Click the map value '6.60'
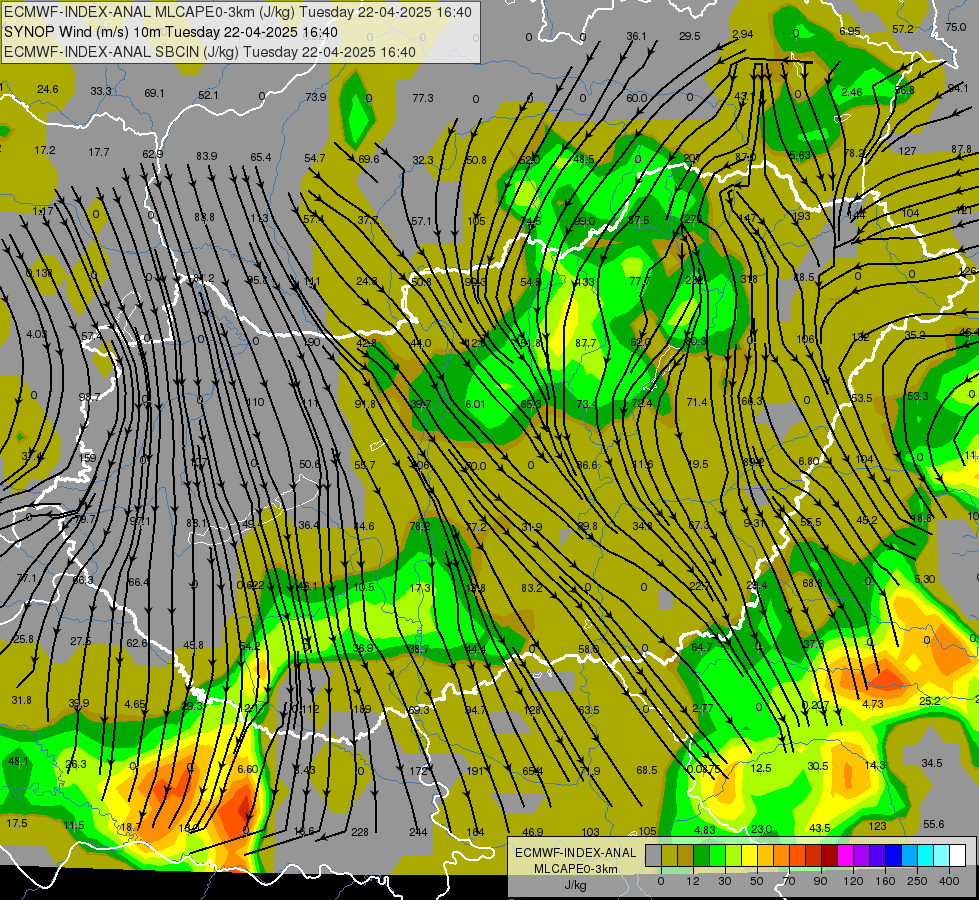The height and width of the screenshot is (900, 979). click(x=248, y=769)
